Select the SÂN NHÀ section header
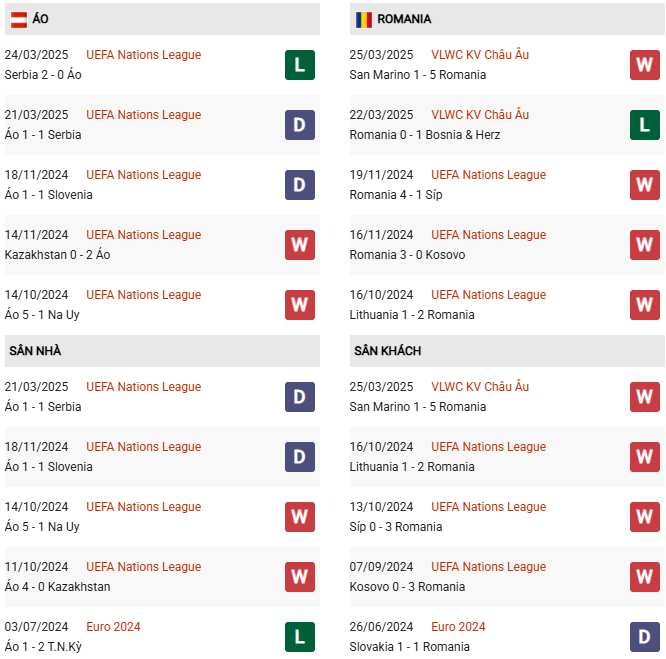Screen dimensions: 666x659 coord(36,351)
